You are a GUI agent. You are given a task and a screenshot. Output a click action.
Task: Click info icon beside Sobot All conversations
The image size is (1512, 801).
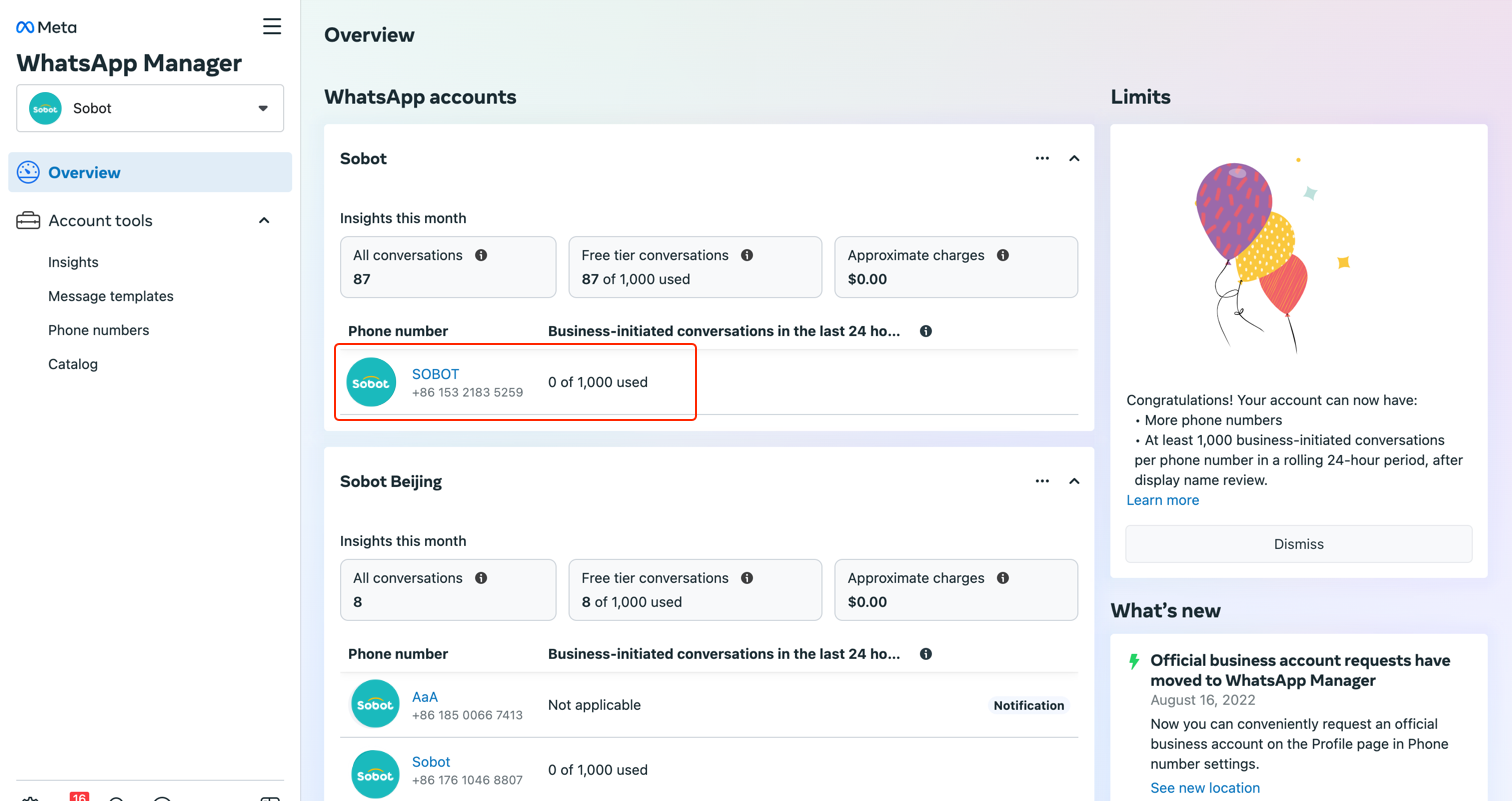[481, 255]
